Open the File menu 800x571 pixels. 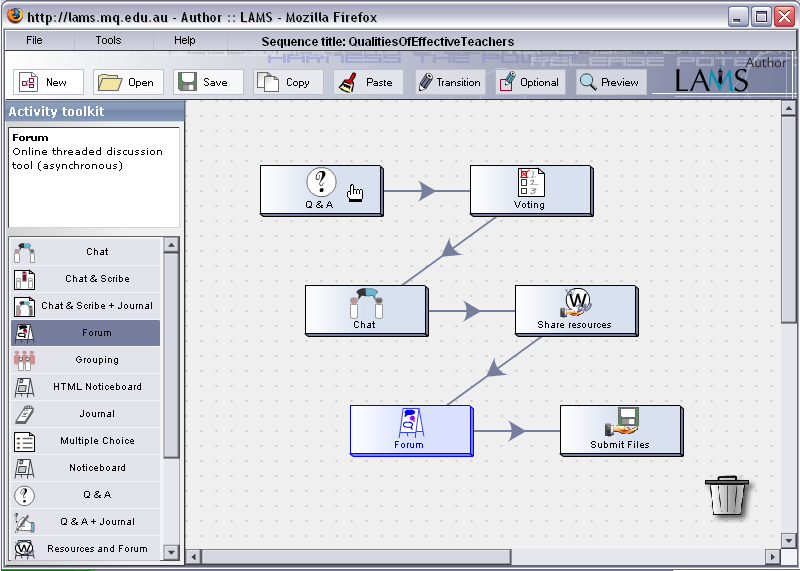tap(34, 41)
